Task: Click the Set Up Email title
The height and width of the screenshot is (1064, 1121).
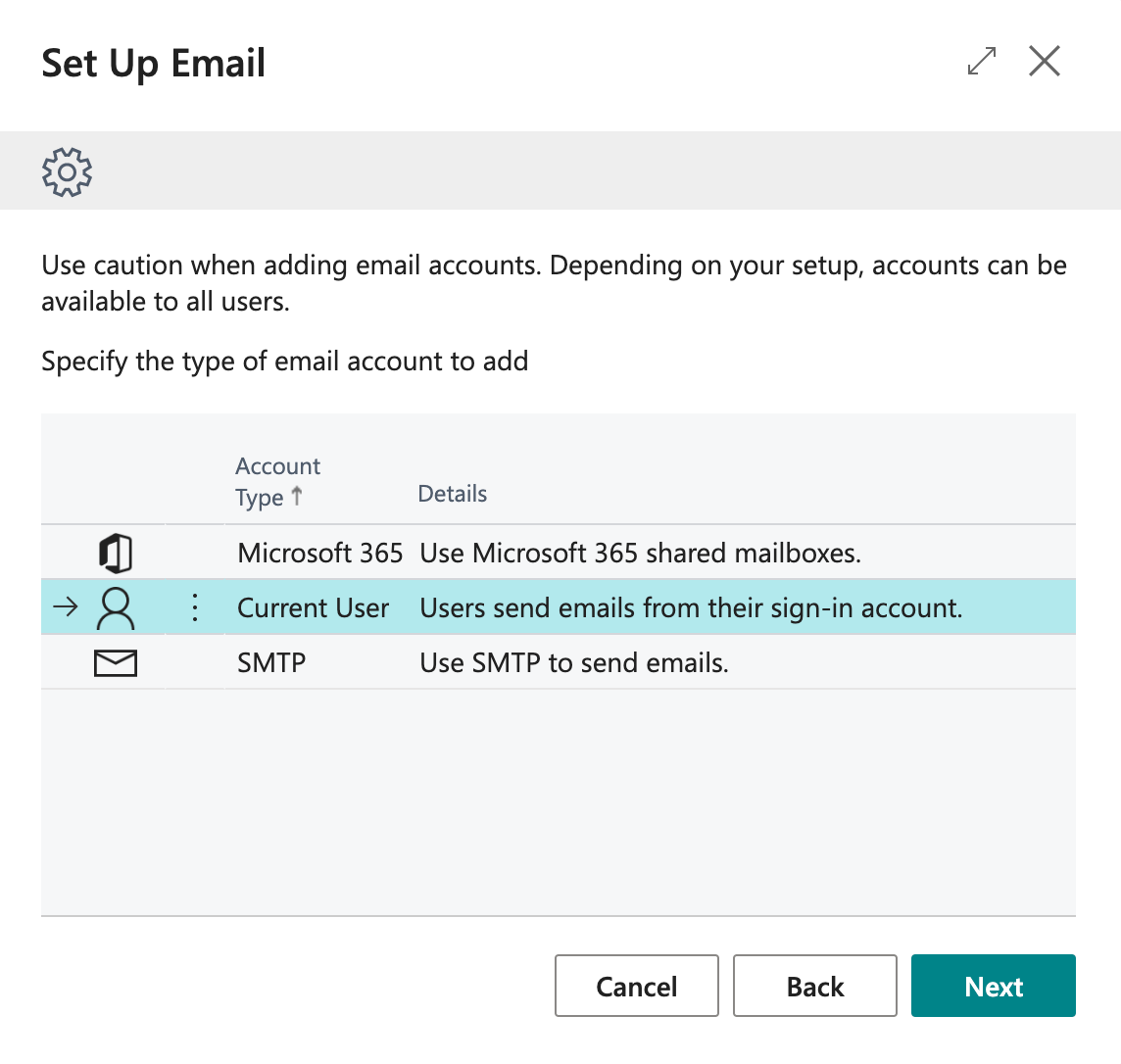Action: tap(153, 62)
